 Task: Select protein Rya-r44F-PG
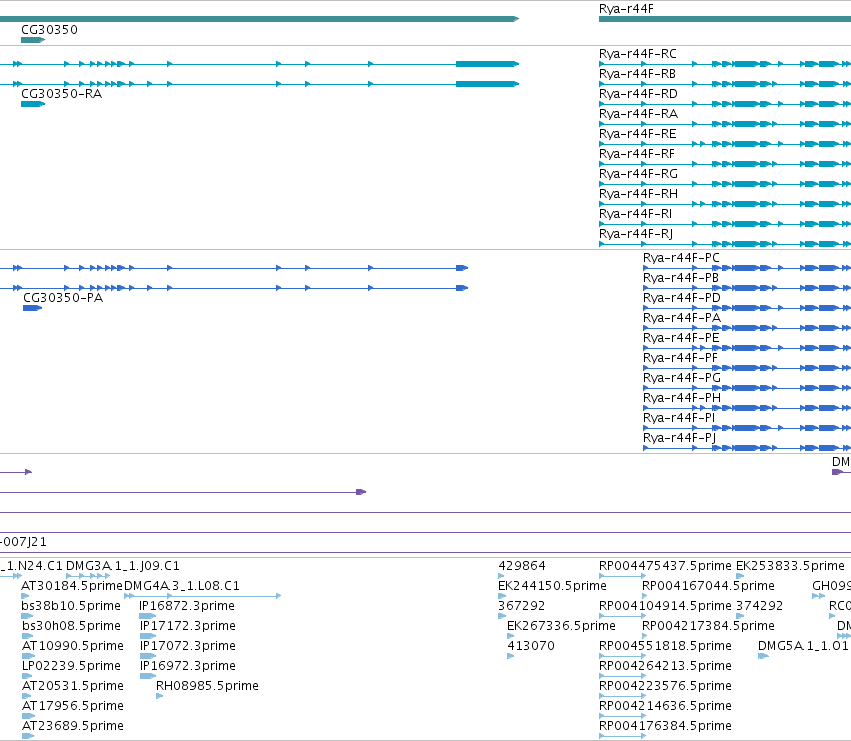coord(682,378)
